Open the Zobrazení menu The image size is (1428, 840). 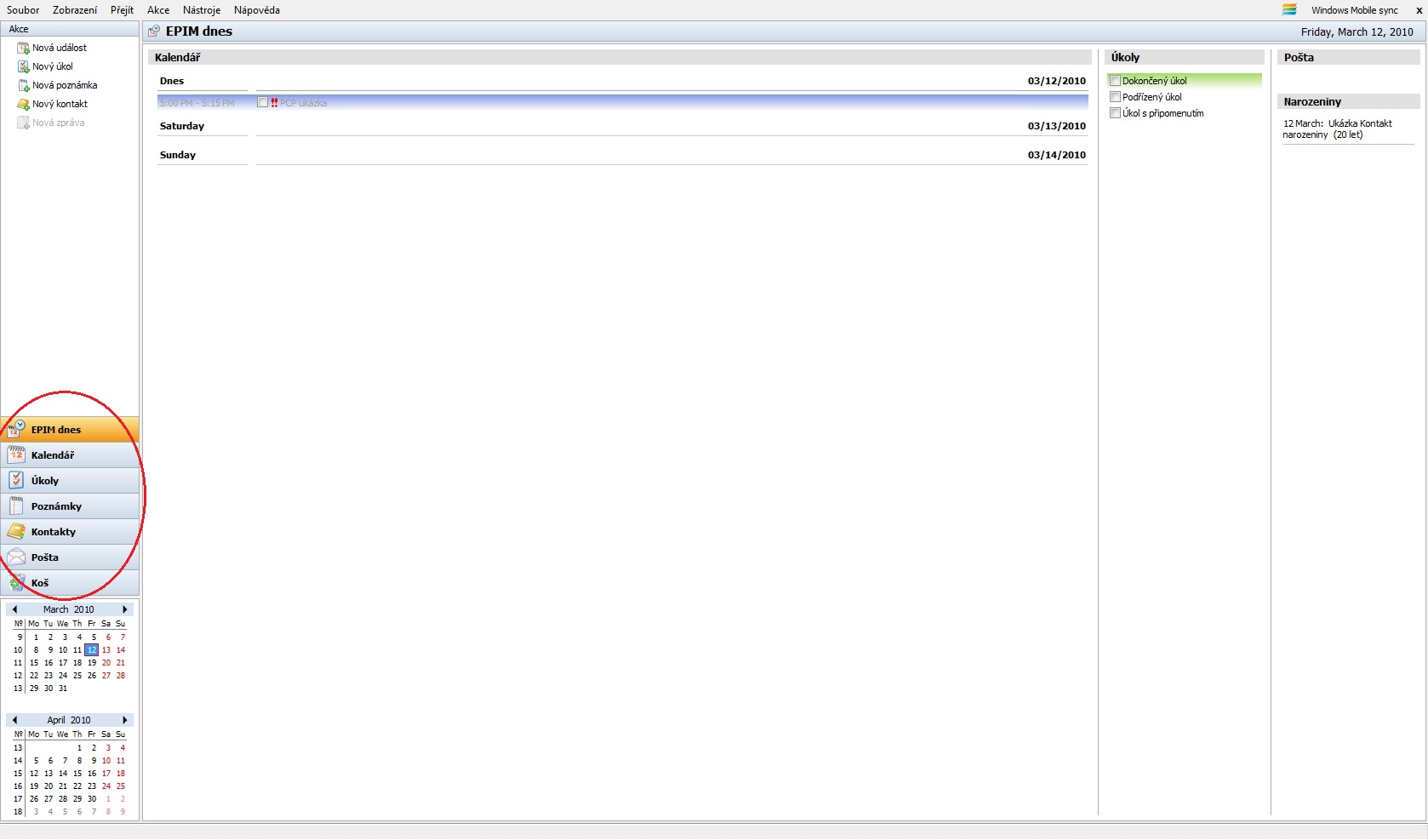[75, 10]
